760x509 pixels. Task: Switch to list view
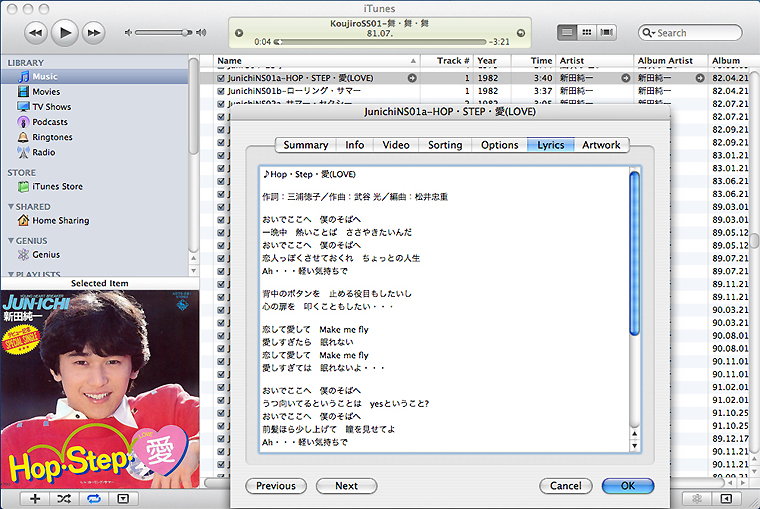pos(567,32)
